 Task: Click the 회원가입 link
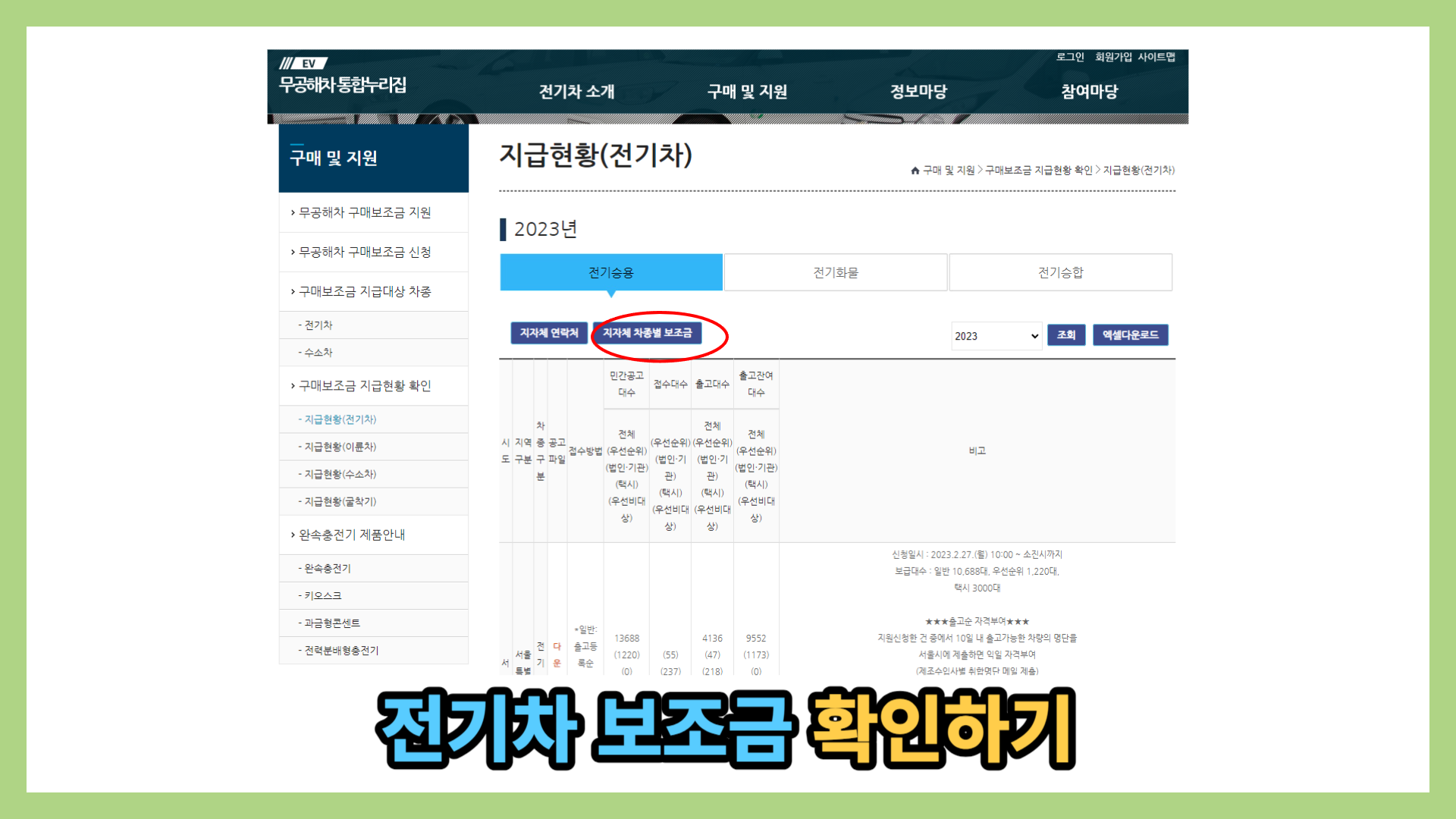(x=1113, y=57)
